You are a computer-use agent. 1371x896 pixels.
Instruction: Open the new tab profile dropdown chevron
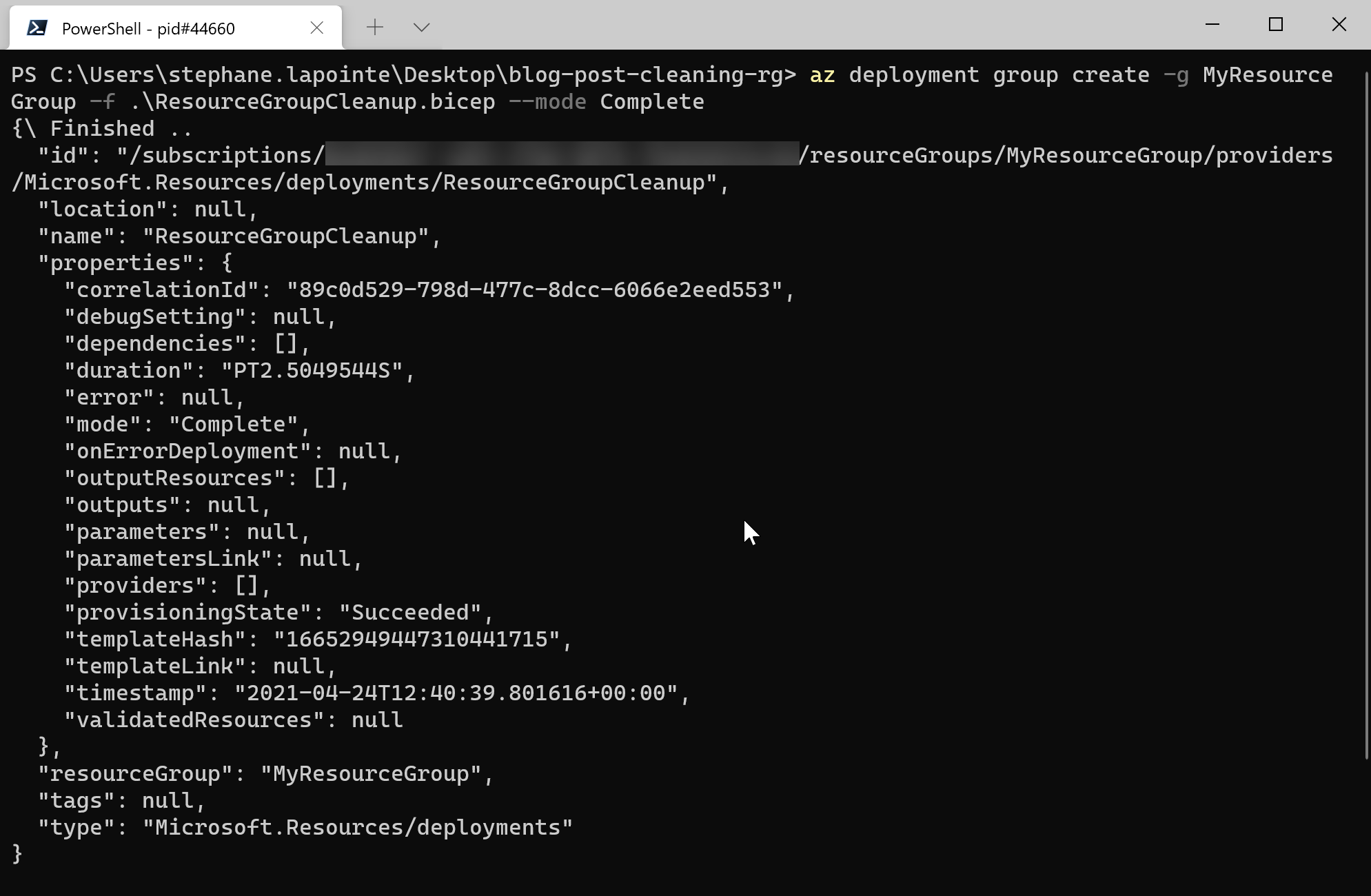421,28
